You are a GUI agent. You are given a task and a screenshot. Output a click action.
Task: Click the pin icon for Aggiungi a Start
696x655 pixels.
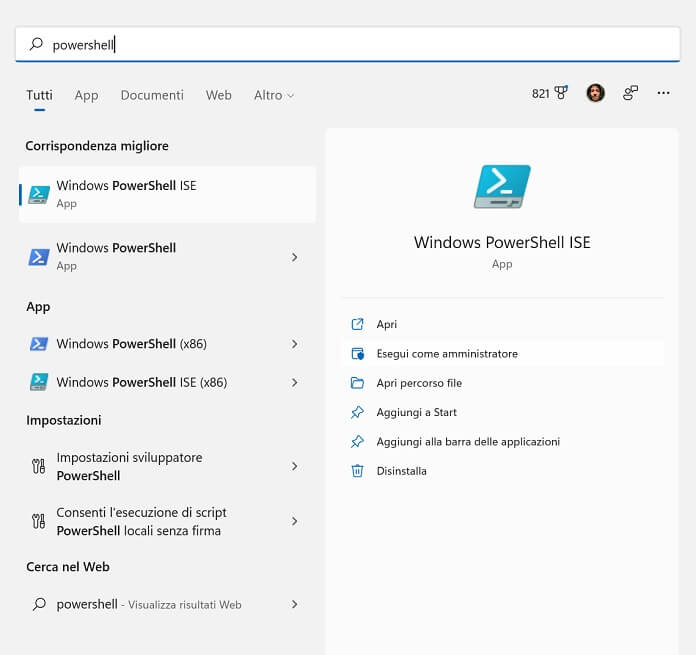(357, 412)
